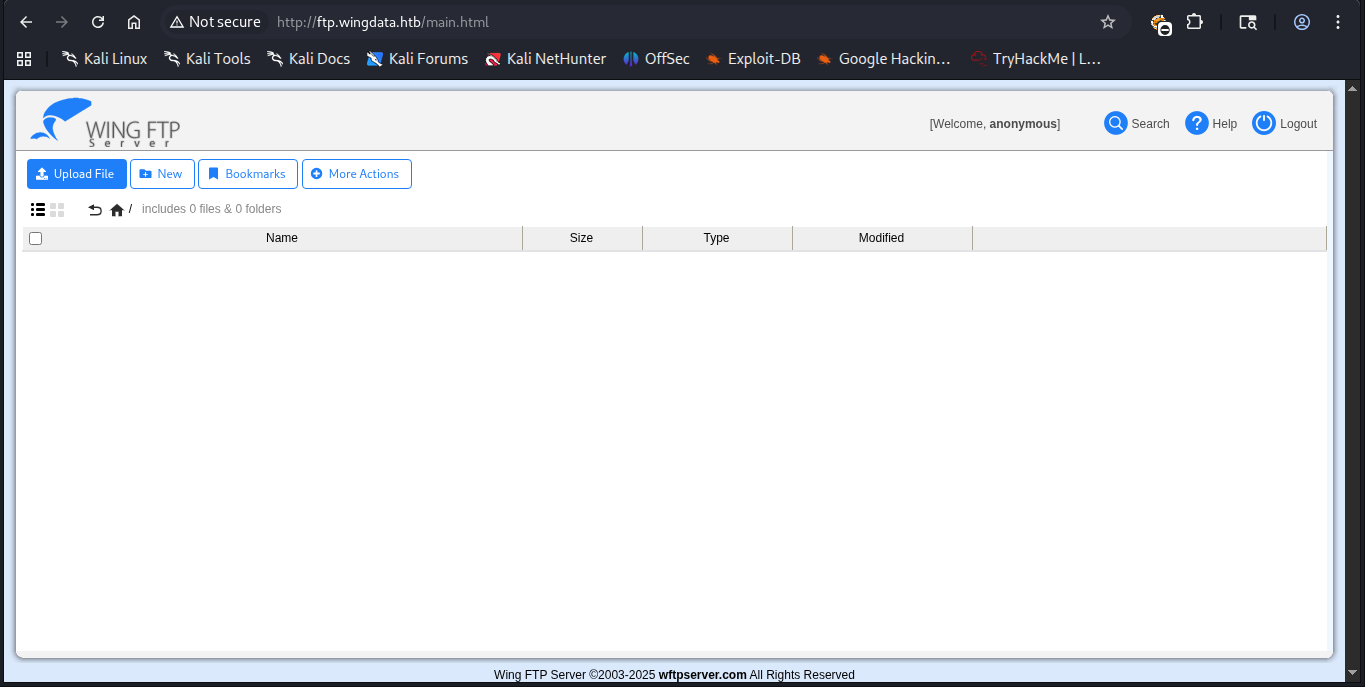Go to root folder via home icon
1365x687 pixels.
click(117, 210)
